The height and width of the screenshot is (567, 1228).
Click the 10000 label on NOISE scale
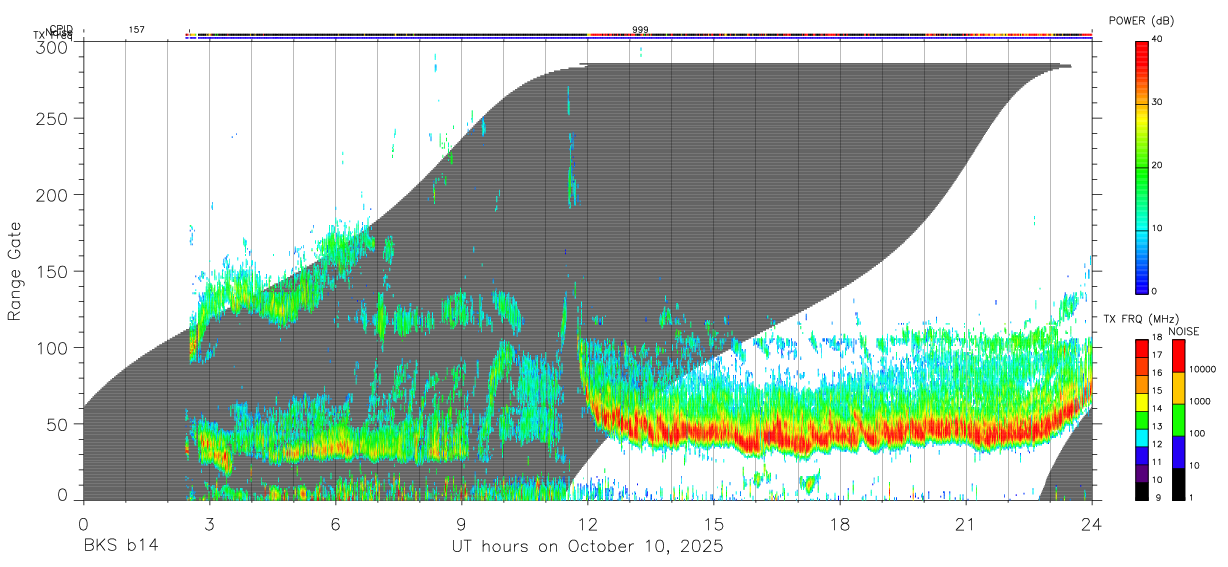[1203, 370]
